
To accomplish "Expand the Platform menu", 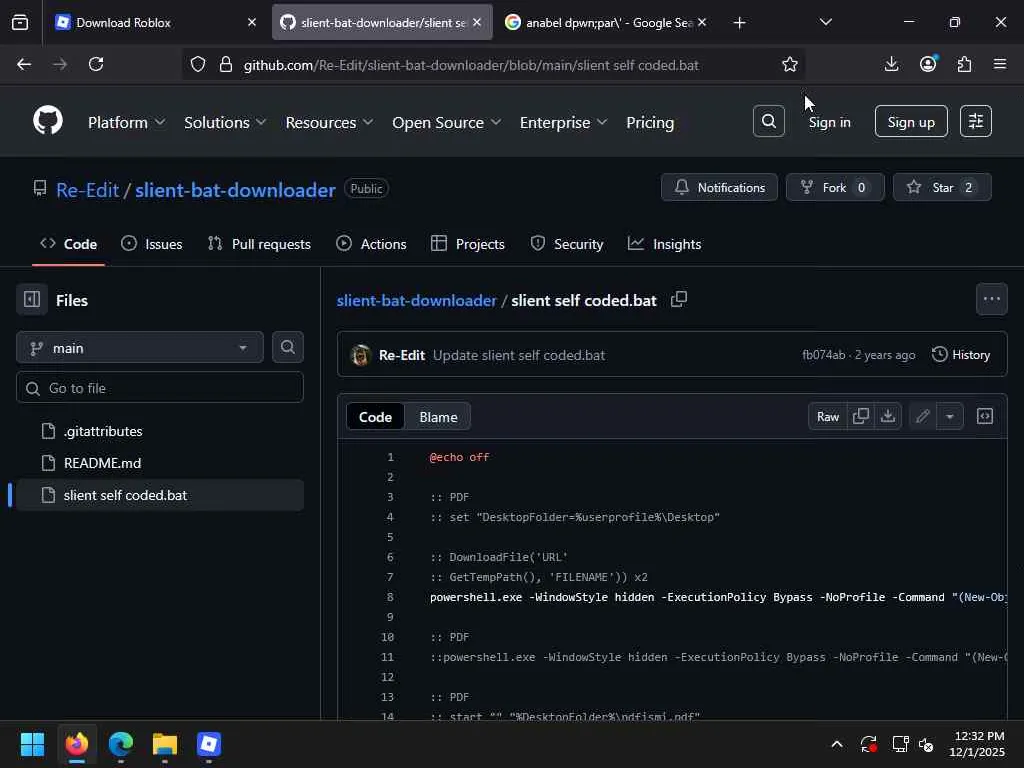I will [x=127, y=122].
